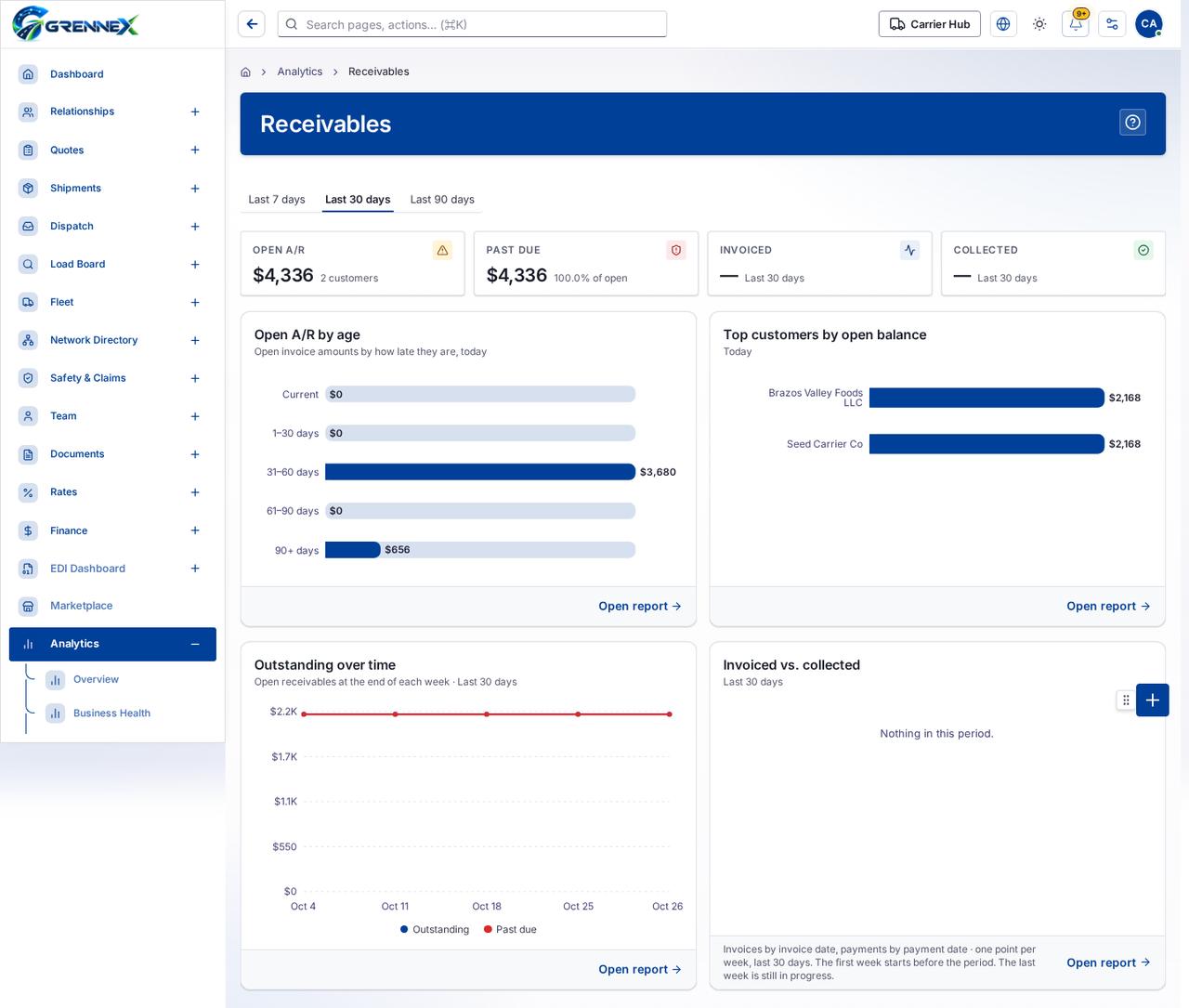The image size is (1189, 1008).
Task: Open the Receivables help icon
Action: click(1132, 123)
